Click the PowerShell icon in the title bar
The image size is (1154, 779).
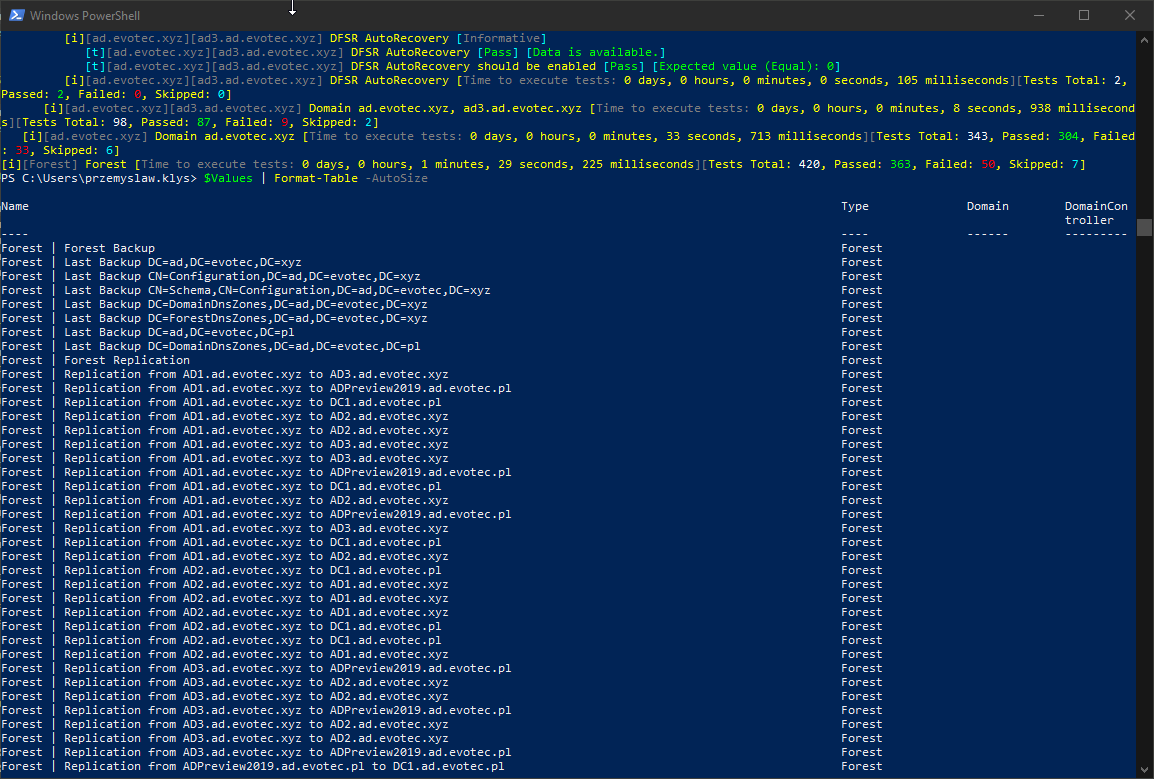pyautogui.click(x=16, y=15)
